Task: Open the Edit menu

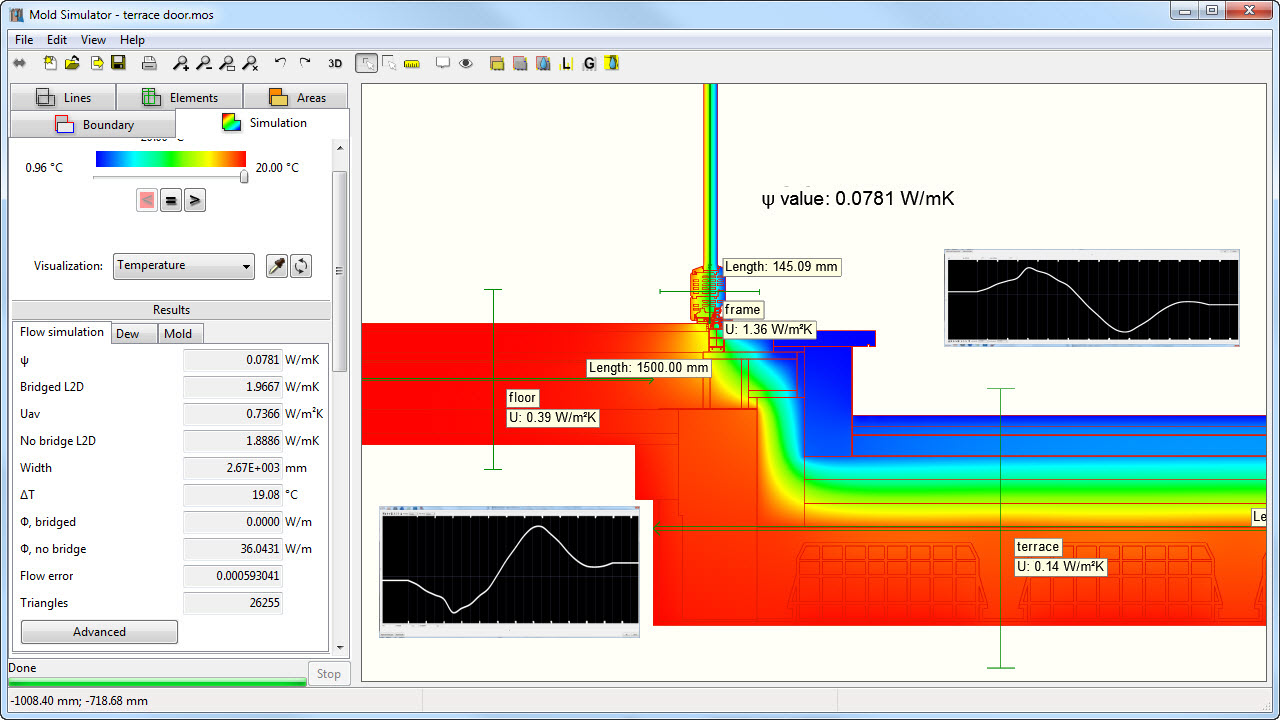Action: [57, 40]
